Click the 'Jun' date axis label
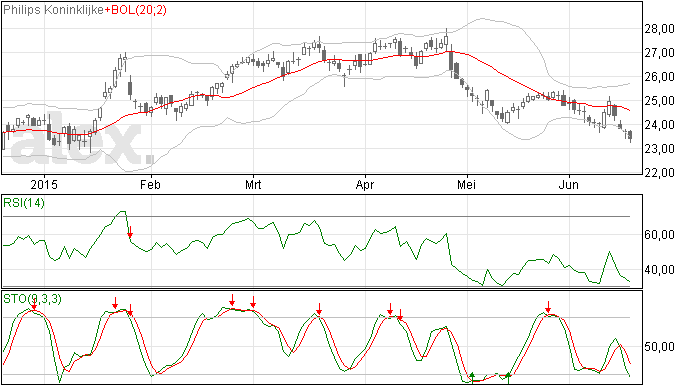 click(569, 184)
